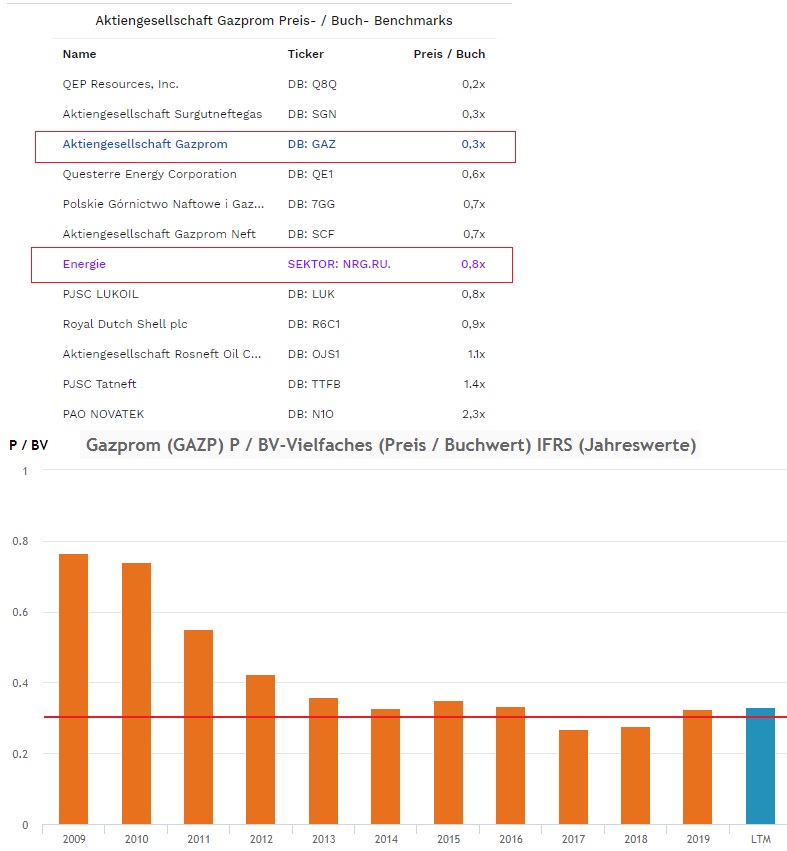Viewport: 787px width, 851px height.
Task: Select PAO NOVATEK name
Action: click(103, 414)
